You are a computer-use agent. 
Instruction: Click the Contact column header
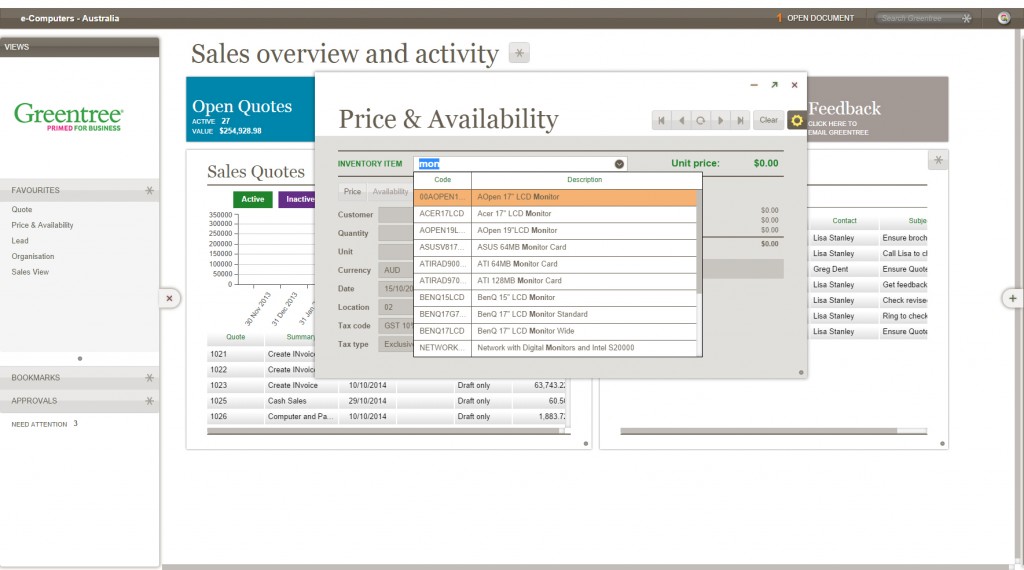coord(844,221)
